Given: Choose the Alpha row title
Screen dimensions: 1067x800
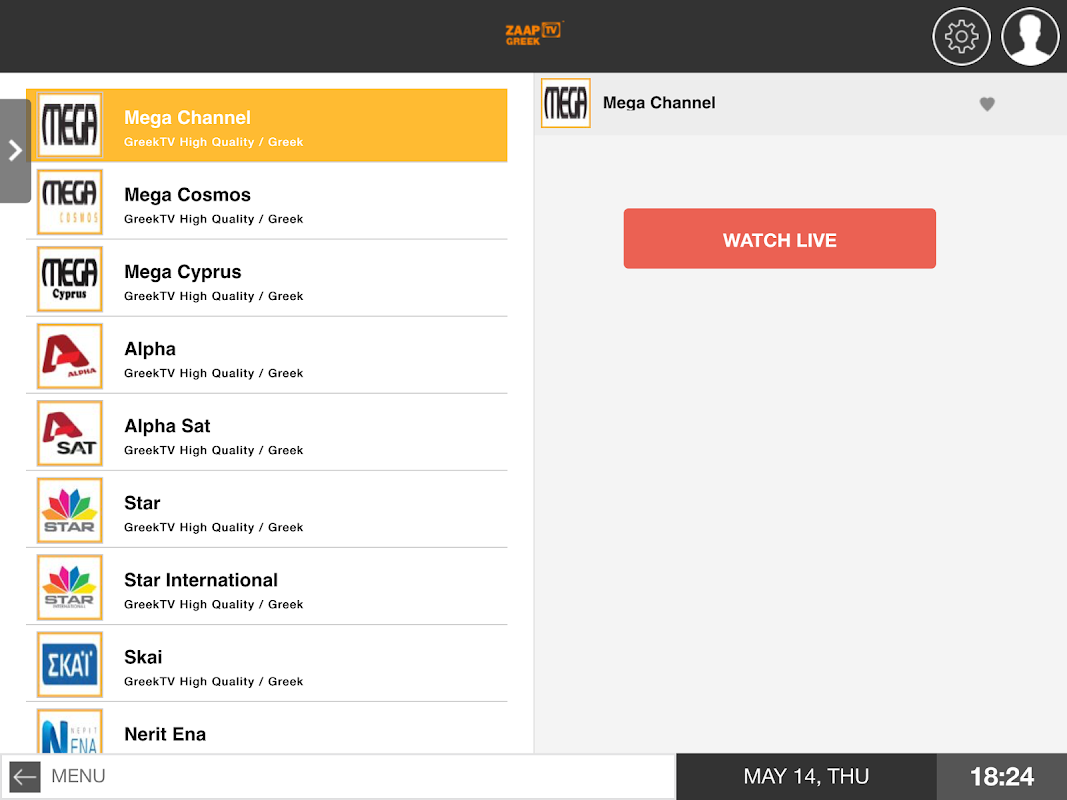Looking at the screenshot, I should pyautogui.click(x=150, y=349).
